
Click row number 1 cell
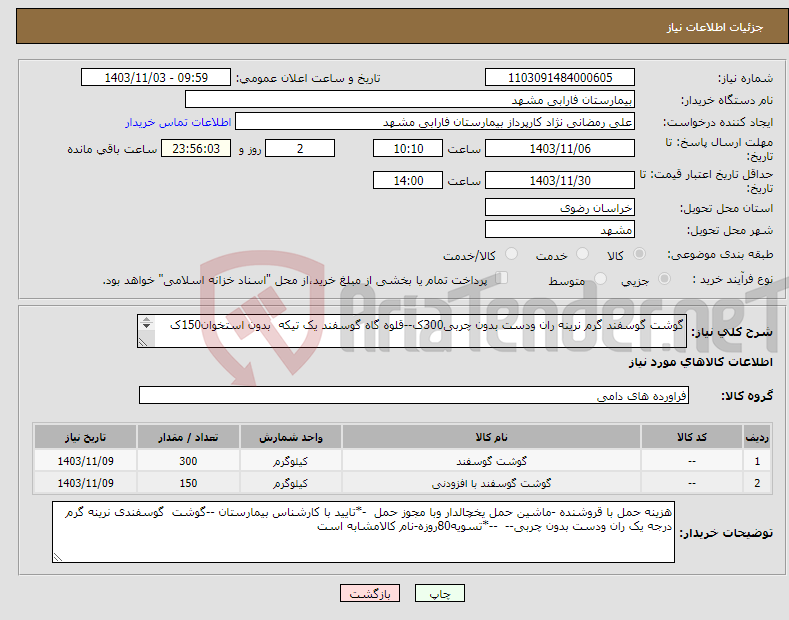pos(757,461)
